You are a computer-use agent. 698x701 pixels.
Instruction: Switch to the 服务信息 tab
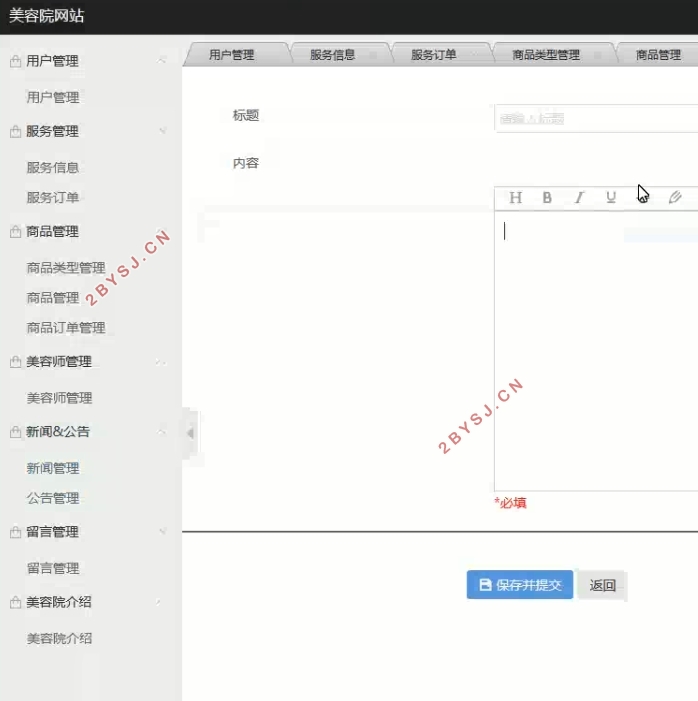click(x=333, y=55)
